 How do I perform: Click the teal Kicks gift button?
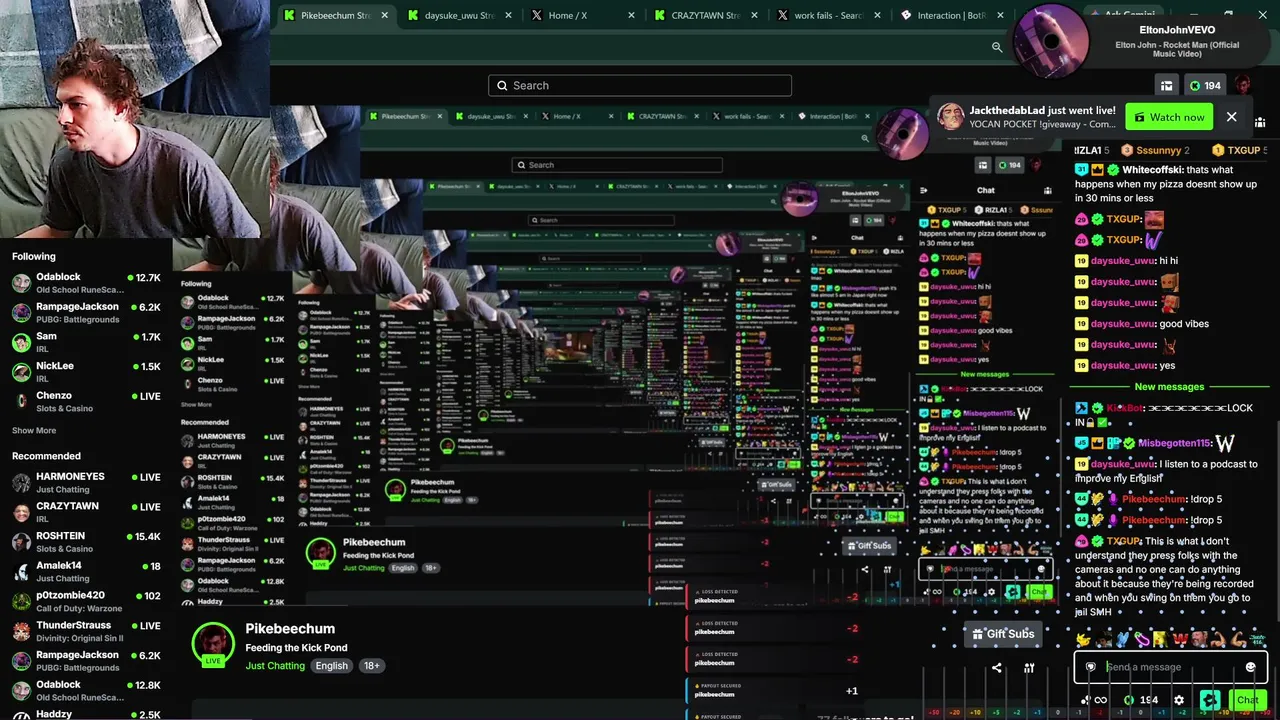(x=1210, y=700)
